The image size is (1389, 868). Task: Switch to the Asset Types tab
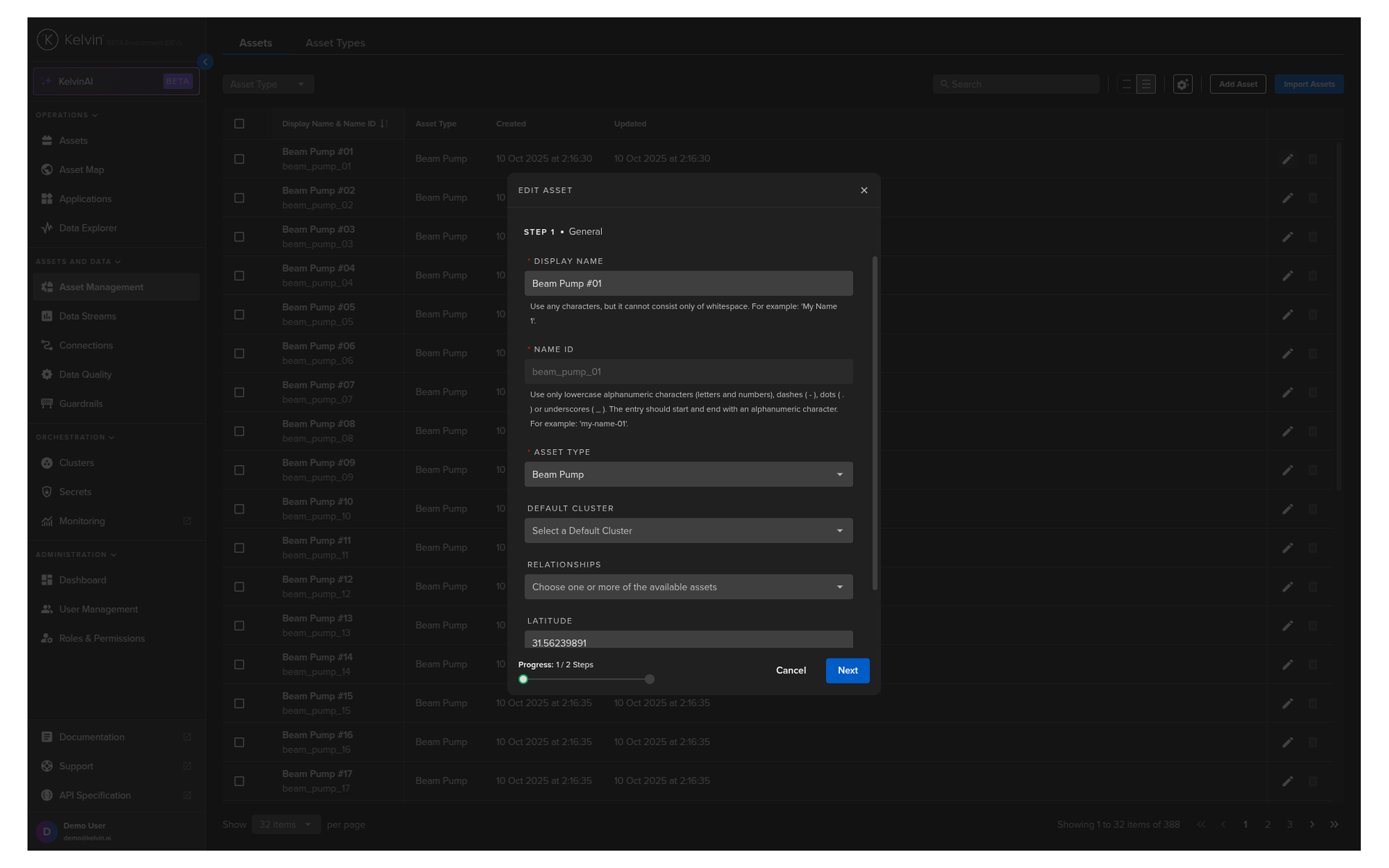(335, 43)
